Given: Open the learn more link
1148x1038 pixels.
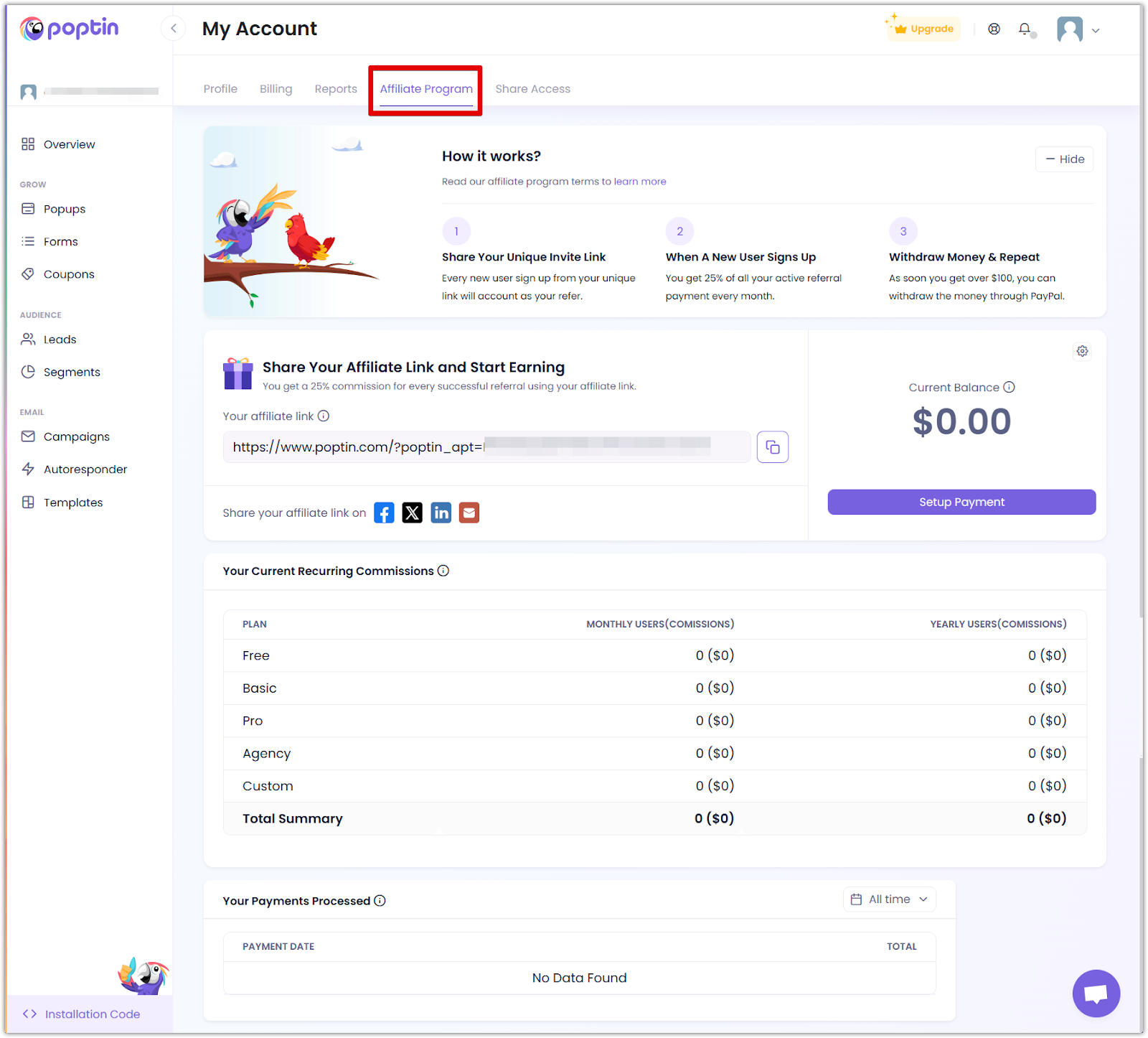Looking at the screenshot, I should (x=639, y=182).
